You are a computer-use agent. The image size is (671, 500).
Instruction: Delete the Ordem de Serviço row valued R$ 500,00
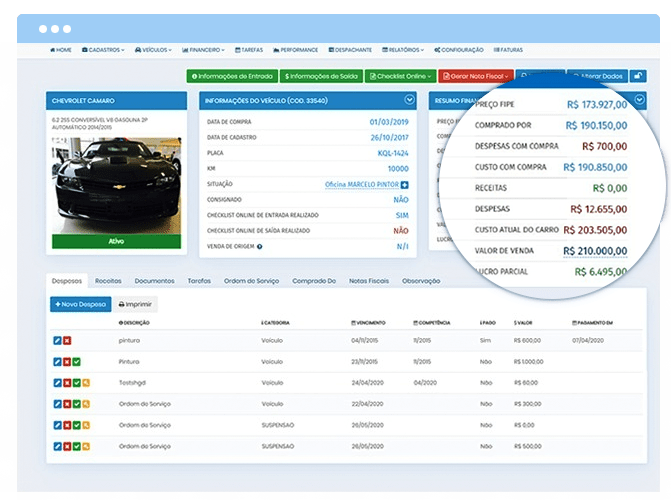67,446
